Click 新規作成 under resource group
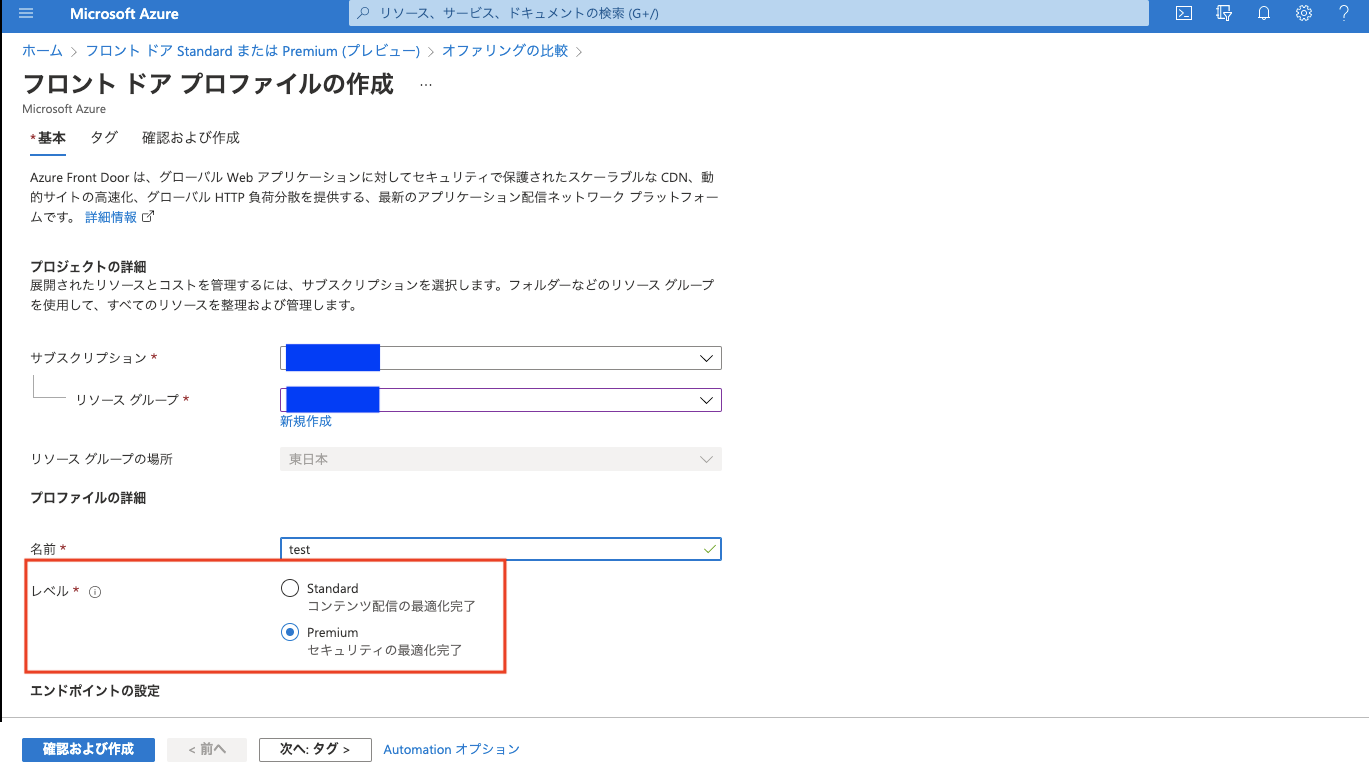This screenshot has height=769, width=1369. click(x=306, y=421)
